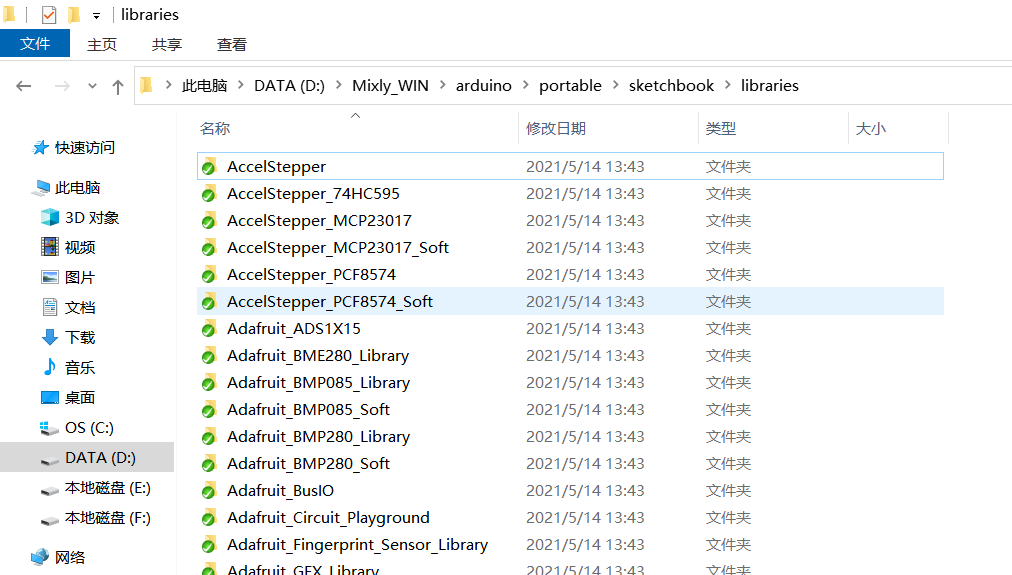Image resolution: width=1012 pixels, height=575 pixels.
Task: Click the folder icon in address bar
Action: click(x=147, y=85)
